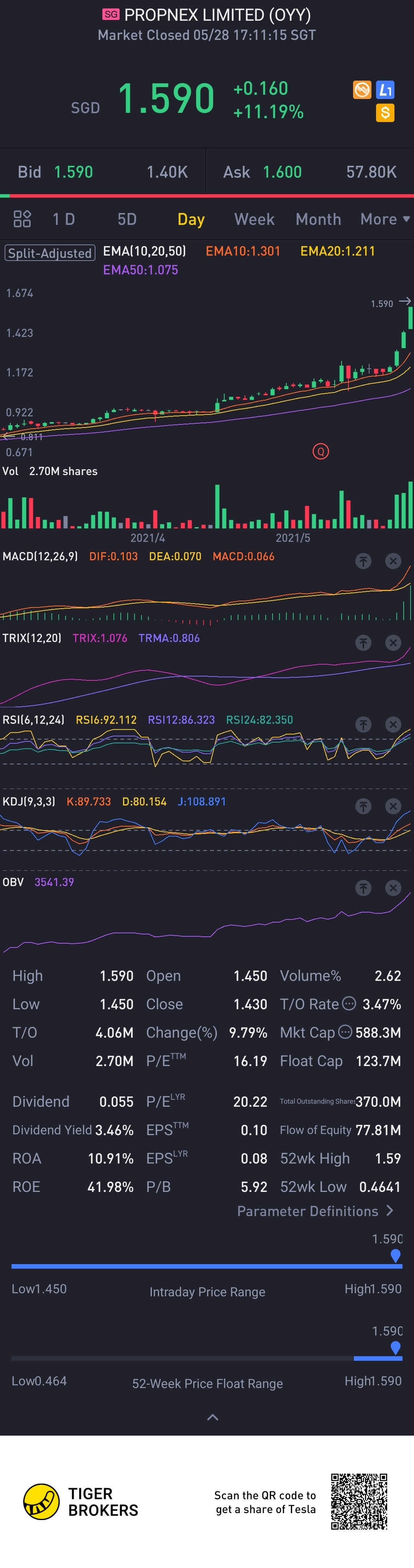Viewport: 414px width, 1568px height.
Task: Tap the Intraday Price Range marker
Action: 396,1255
